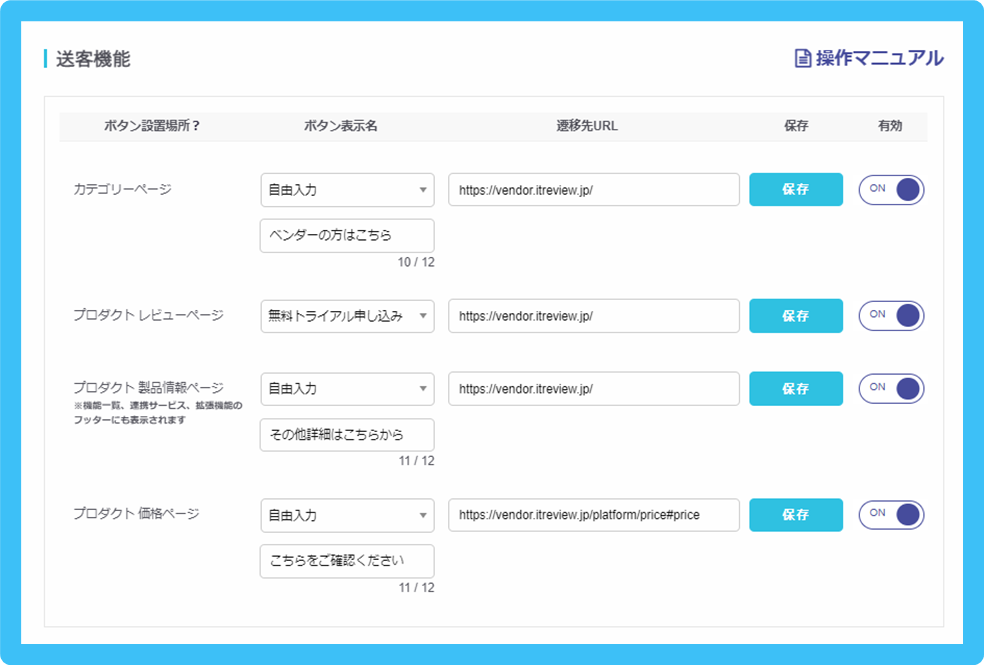Select the その他詳細はこちらから input field

346,435
